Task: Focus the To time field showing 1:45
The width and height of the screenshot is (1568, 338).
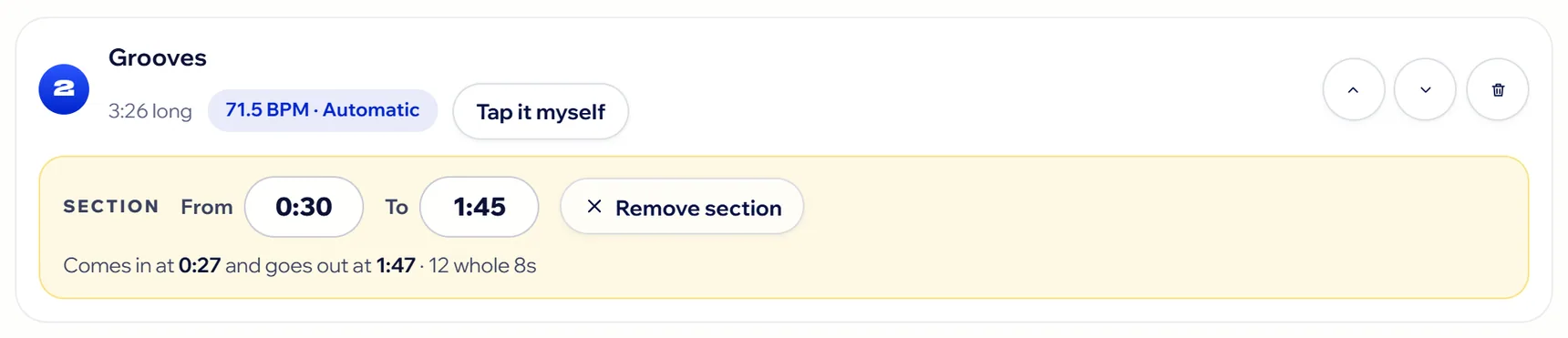Action: pyautogui.click(x=480, y=207)
